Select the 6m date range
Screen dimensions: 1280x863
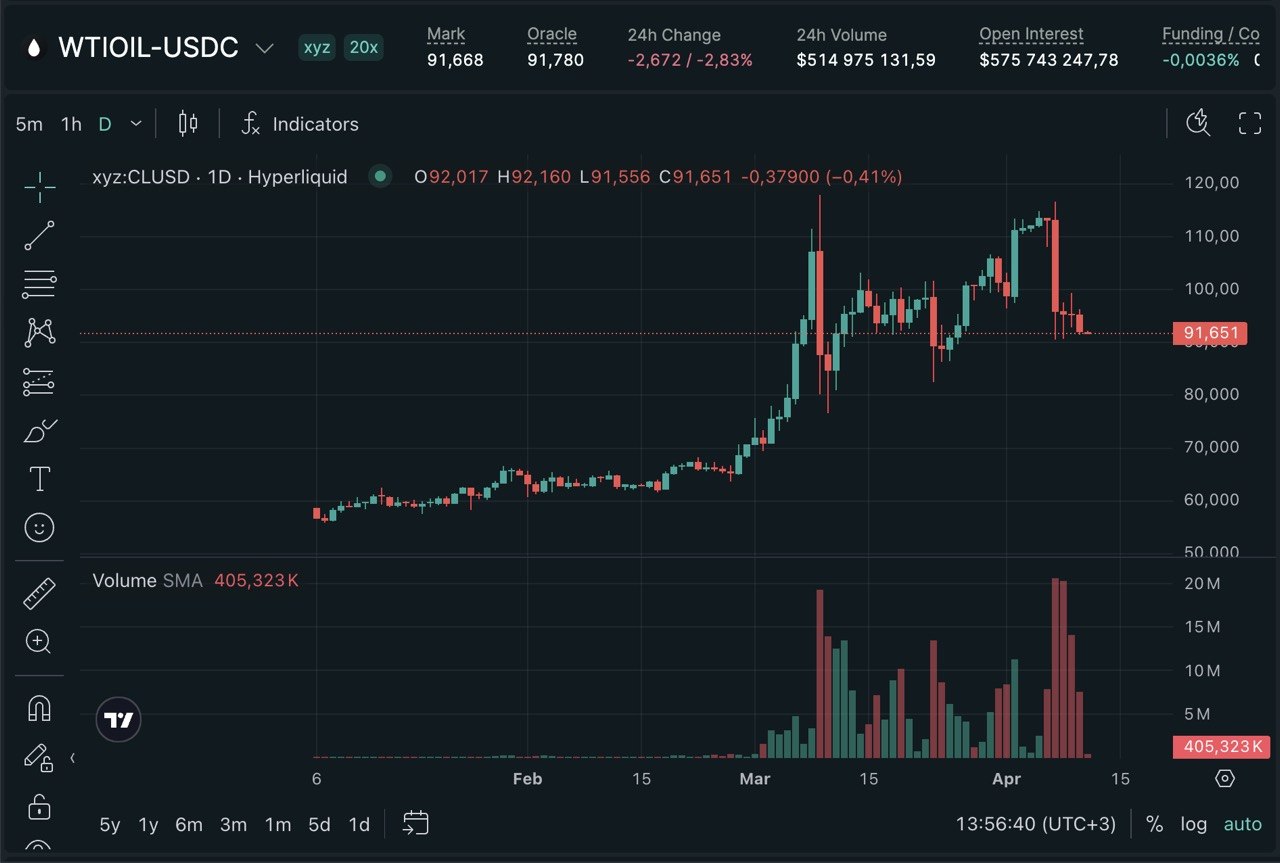tap(189, 825)
